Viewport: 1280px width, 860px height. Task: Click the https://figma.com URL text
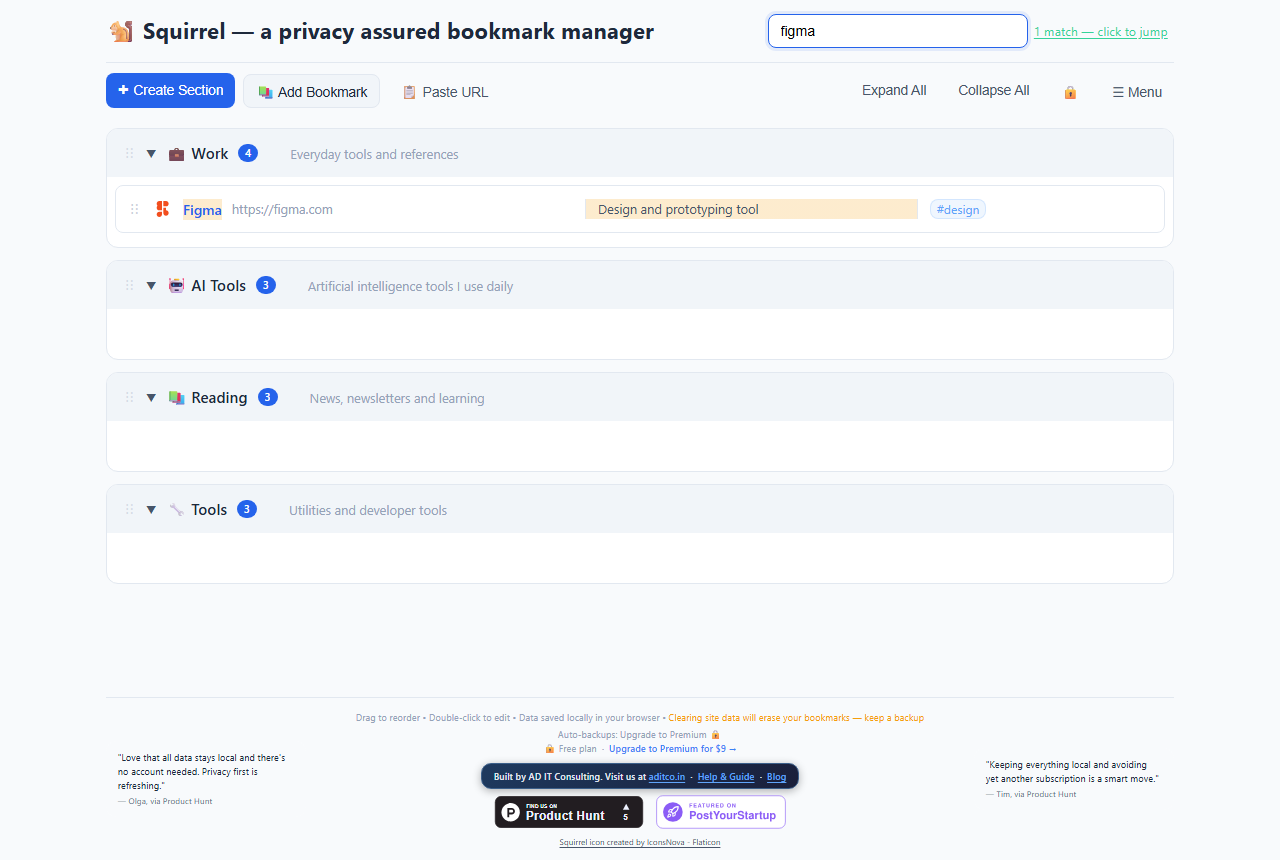pyautogui.click(x=282, y=210)
